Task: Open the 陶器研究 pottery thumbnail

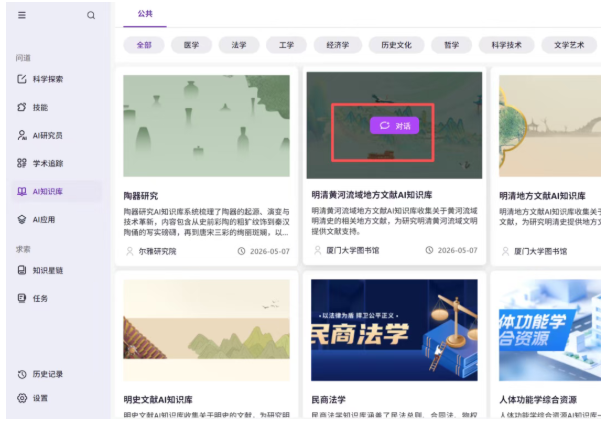Action: (x=207, y=126)
